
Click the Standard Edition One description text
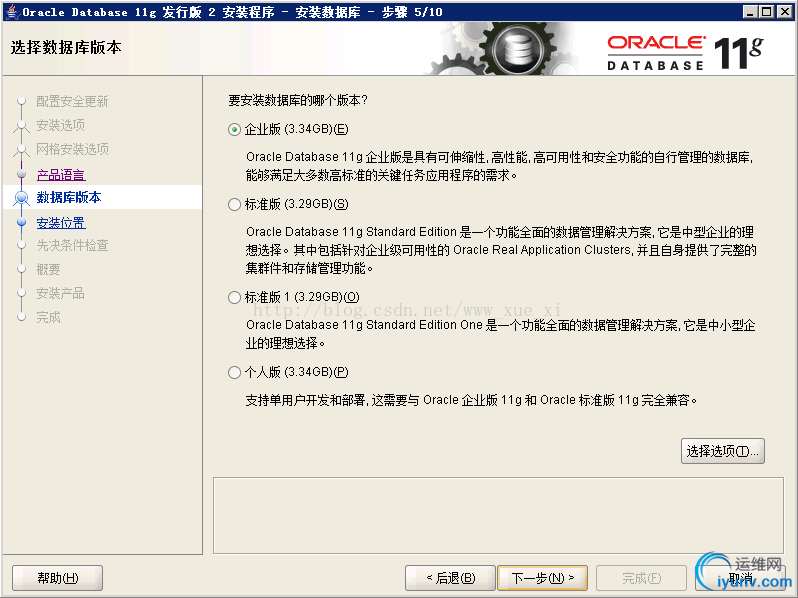(x=501, y=334)
